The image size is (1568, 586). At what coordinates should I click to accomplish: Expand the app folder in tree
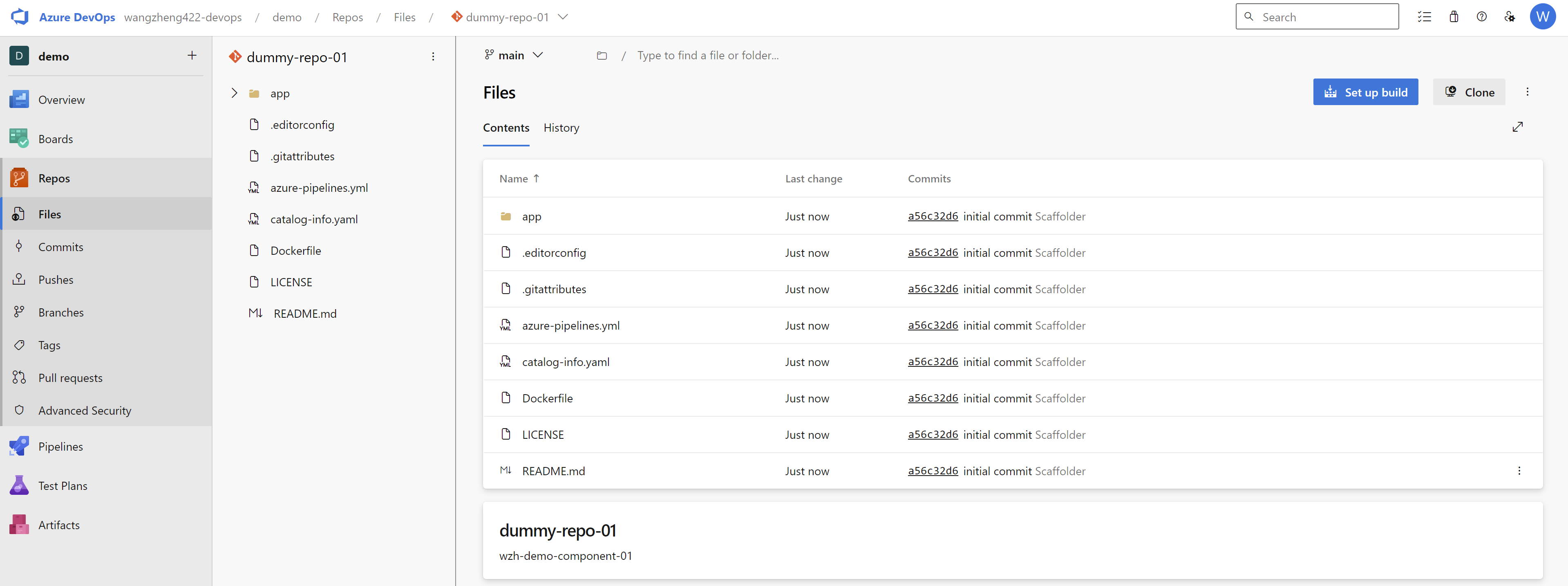pos(234,93)
